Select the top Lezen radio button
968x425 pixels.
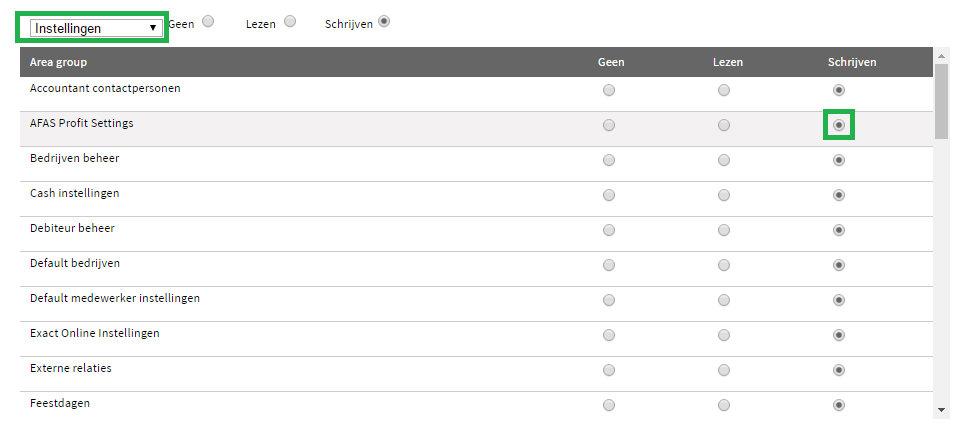coord(290,22)
